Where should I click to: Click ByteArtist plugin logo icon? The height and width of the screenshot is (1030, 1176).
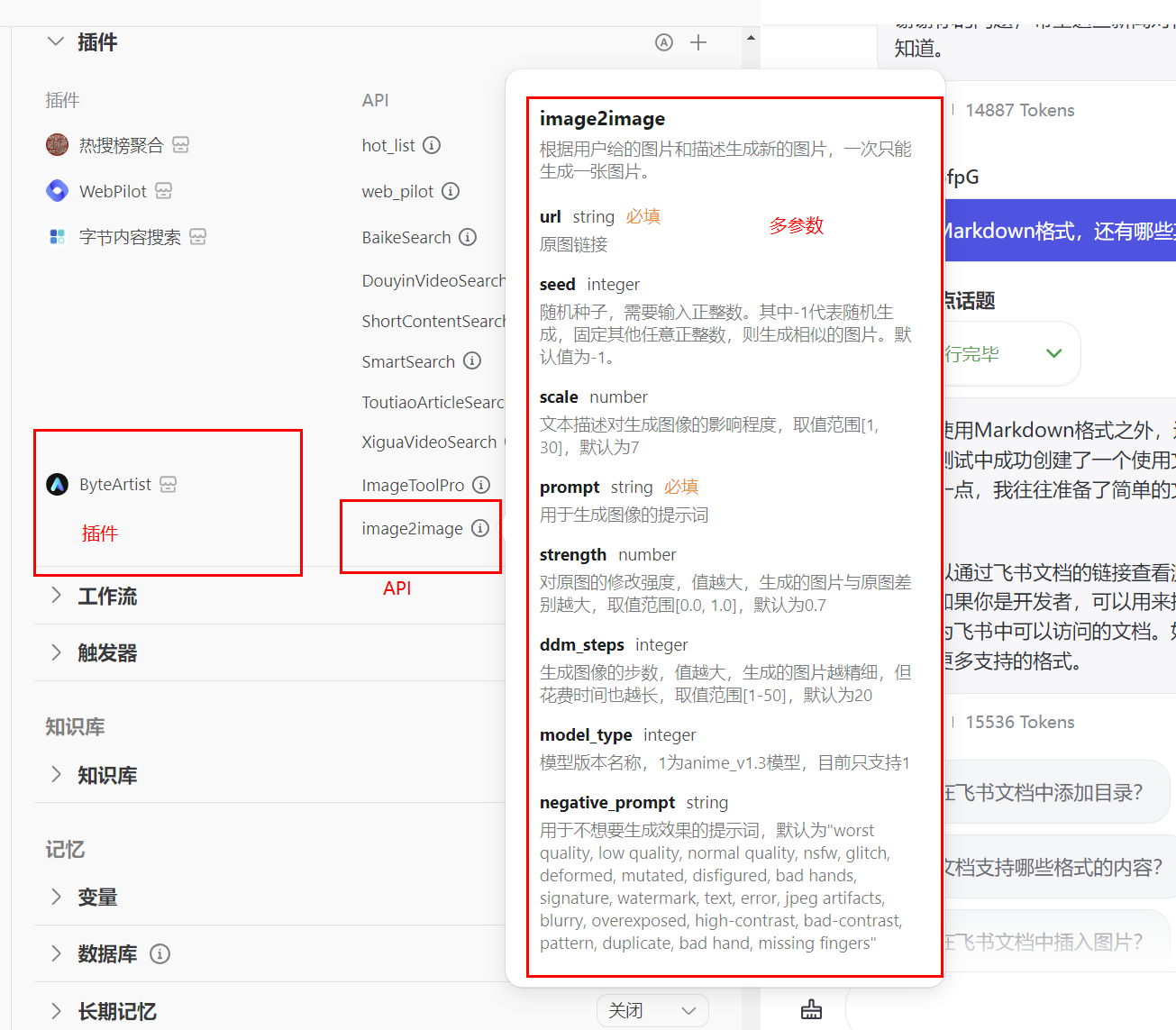[57, 484]
